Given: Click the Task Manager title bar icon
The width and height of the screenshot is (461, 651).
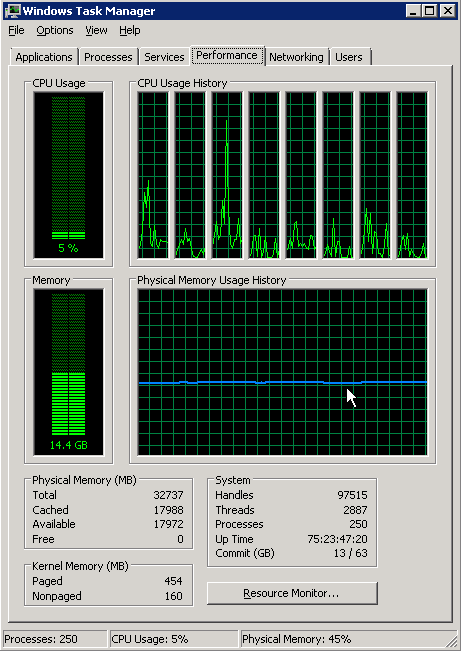Looking at the screenshot, I should coord(13,11).
